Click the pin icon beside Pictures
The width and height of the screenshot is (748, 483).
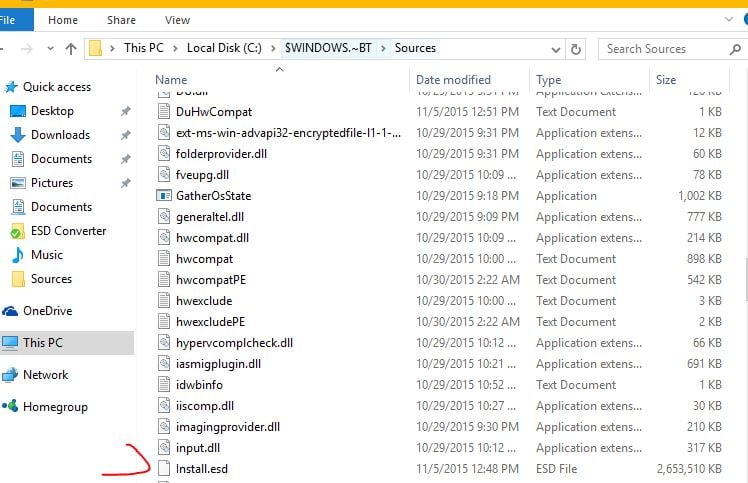[125, 183]
